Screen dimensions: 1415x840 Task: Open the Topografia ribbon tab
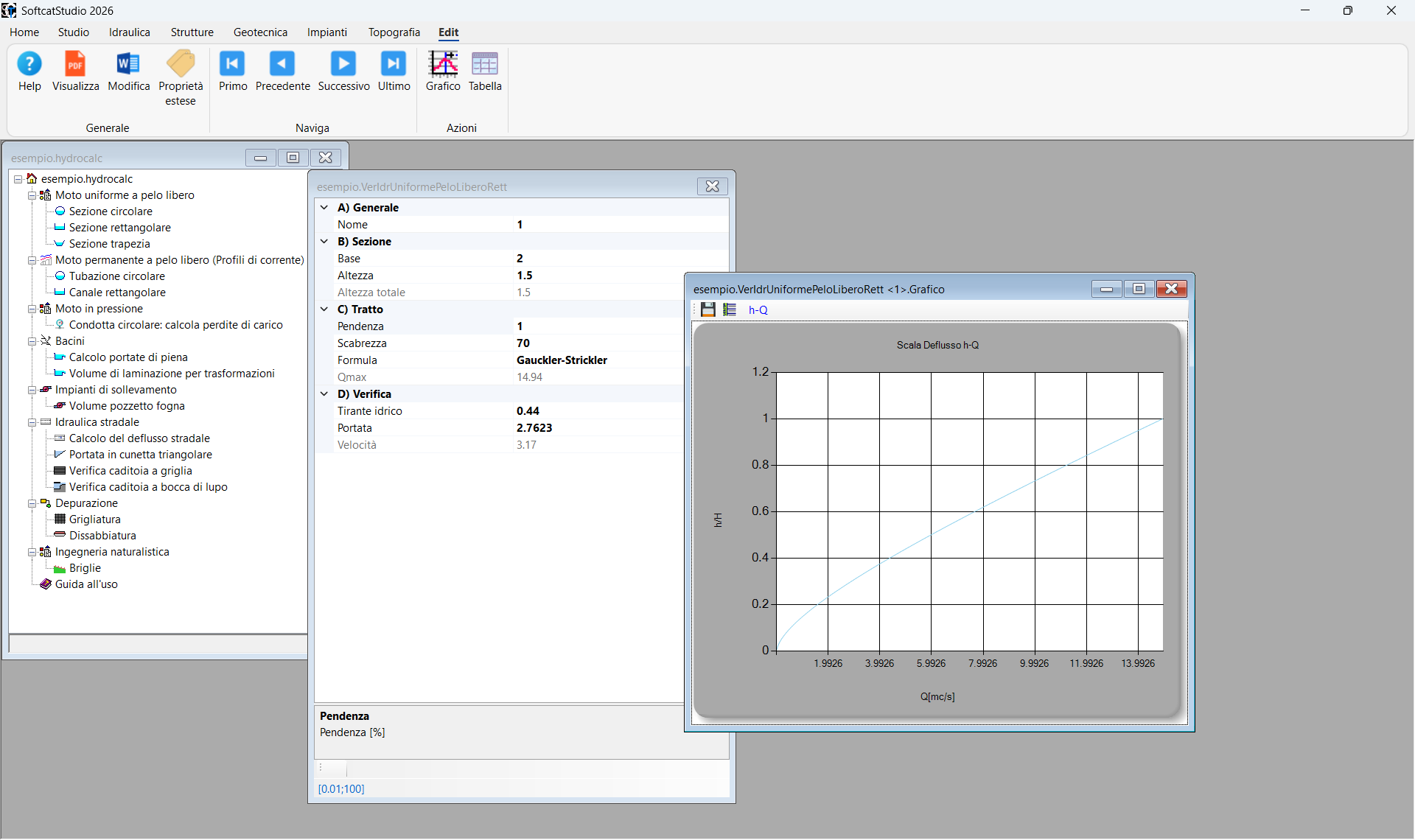pos(394,32)
